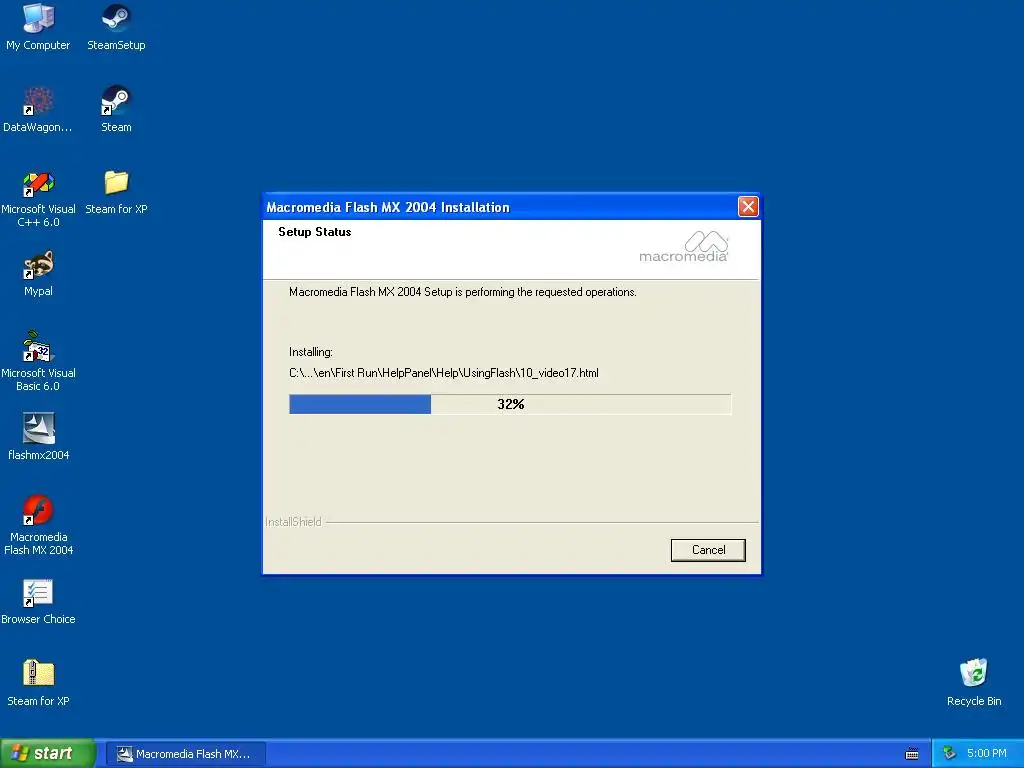Click the Macromedia logo in installer header
Viewport: 1024px width, 768px height.
684,246
